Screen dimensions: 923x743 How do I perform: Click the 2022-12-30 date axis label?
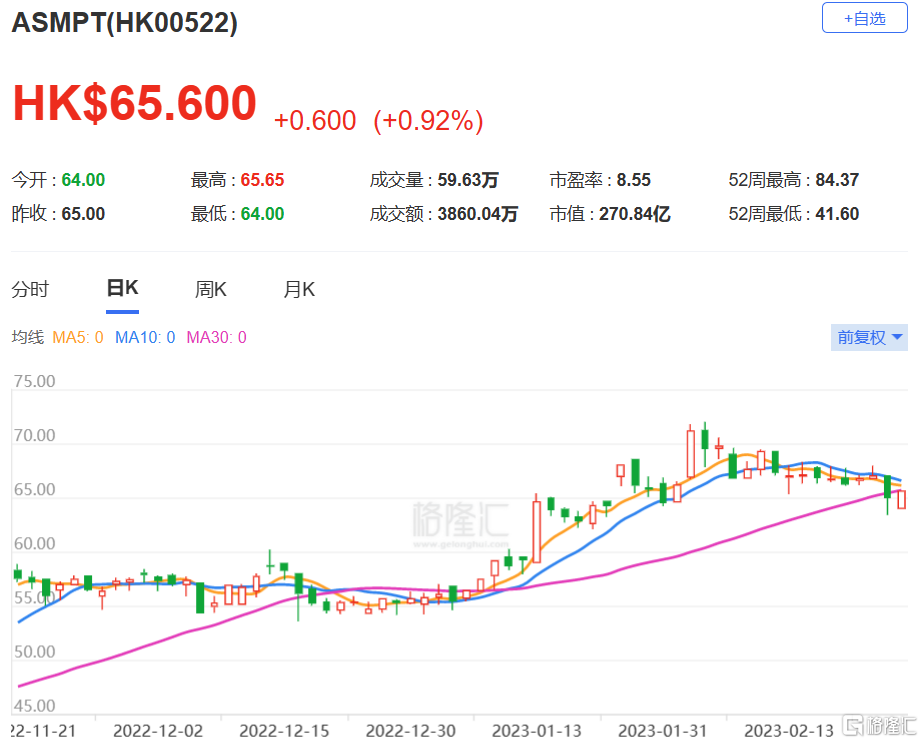tap(411, 731)
